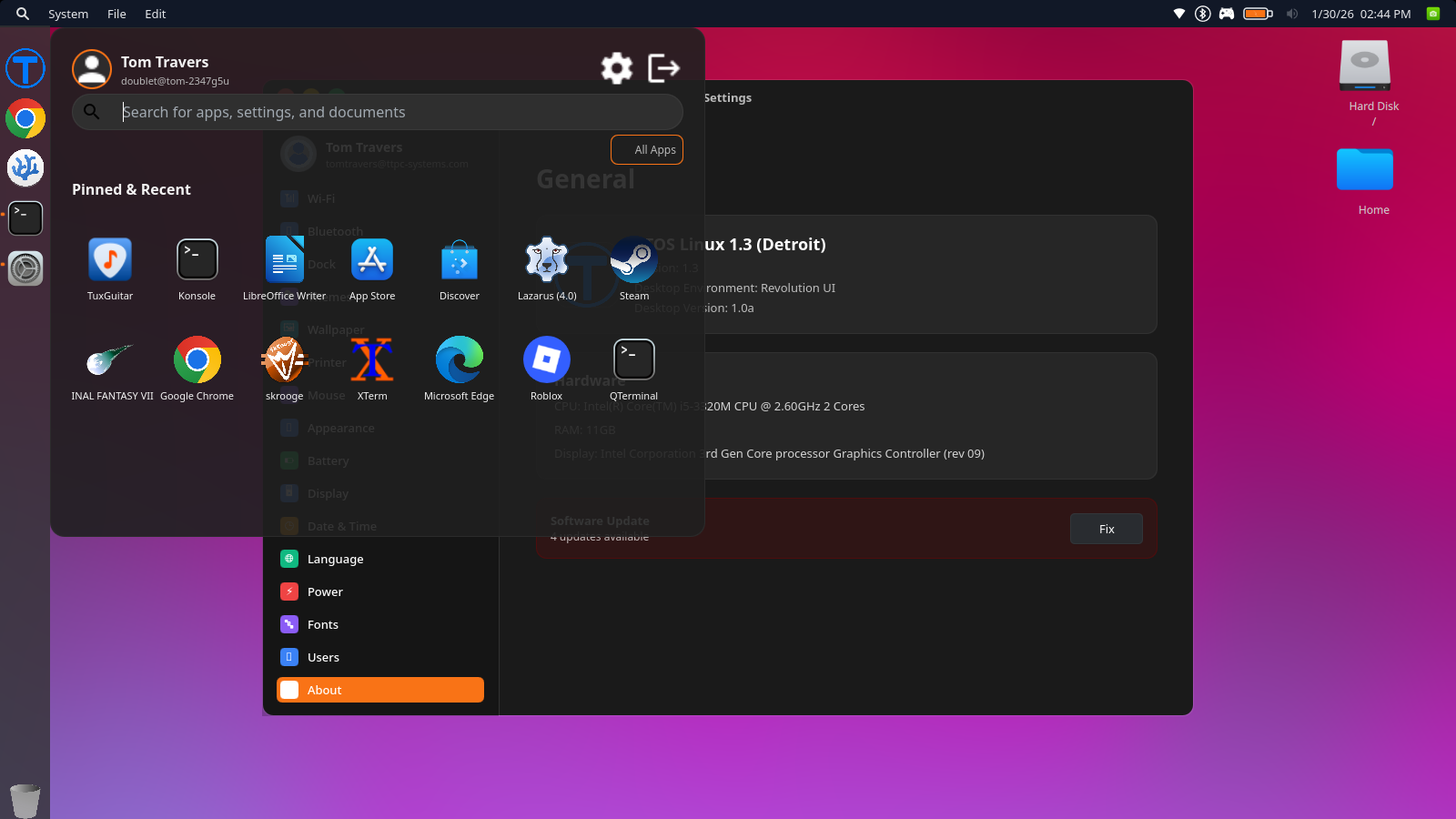Click the Fix button for Software Update

point(1107,529)
